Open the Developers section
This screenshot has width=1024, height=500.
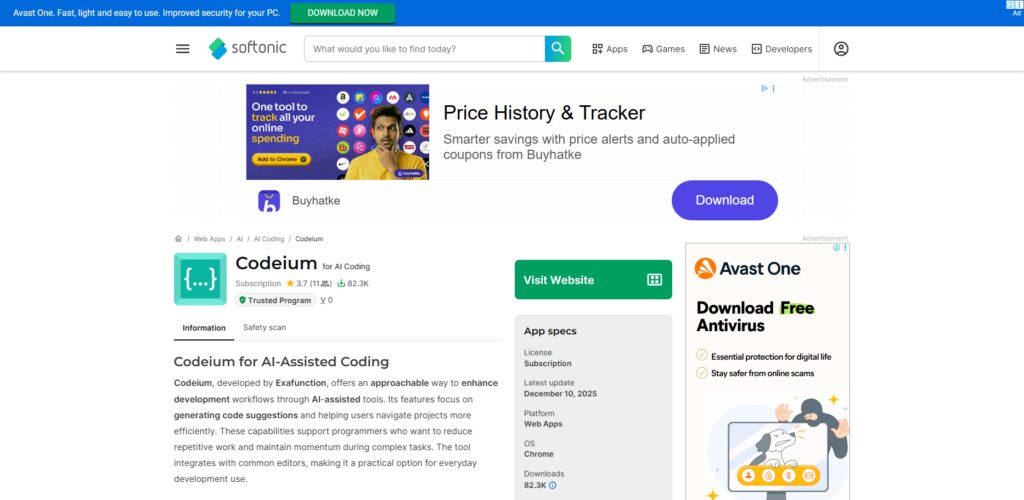coord(782,49)
